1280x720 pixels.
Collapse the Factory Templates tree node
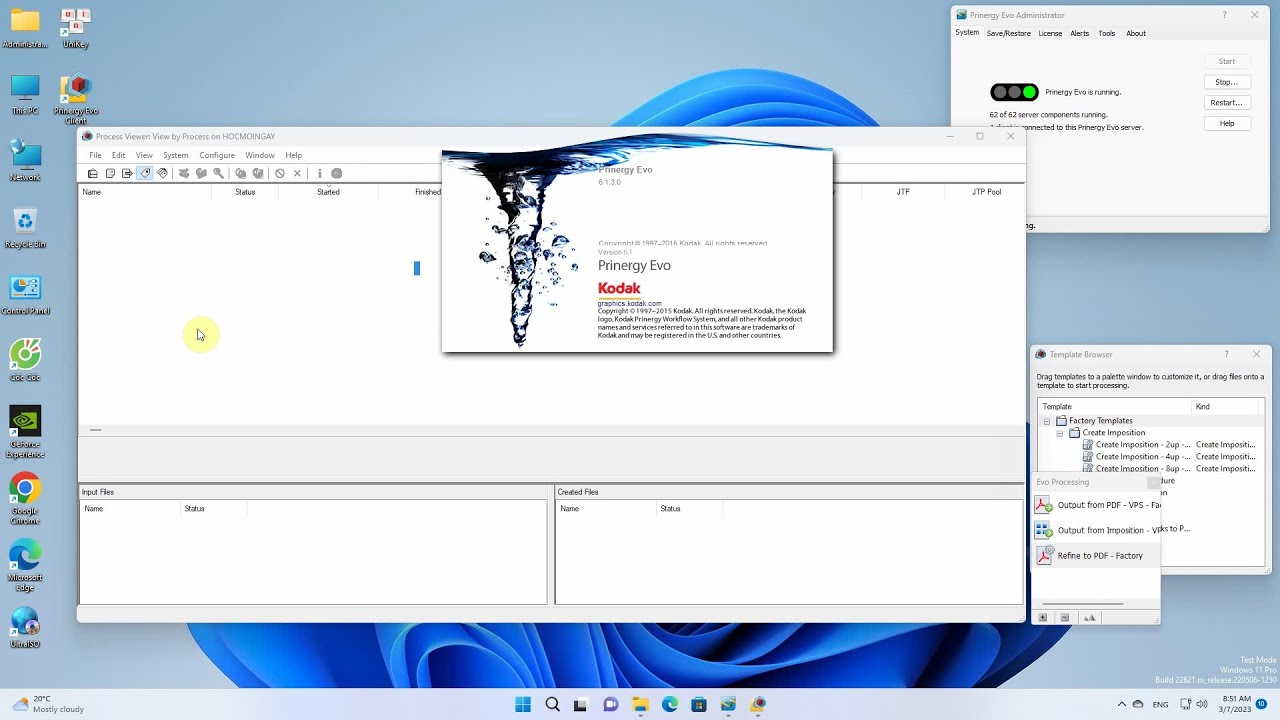(x=1047, y=421)
